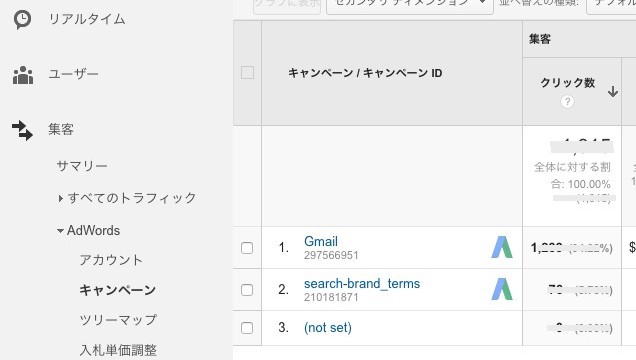The width and height of the screenshot is (636, 360).
Task: Select ツリーマップ in the sidebar
Action: click(118, 320)
